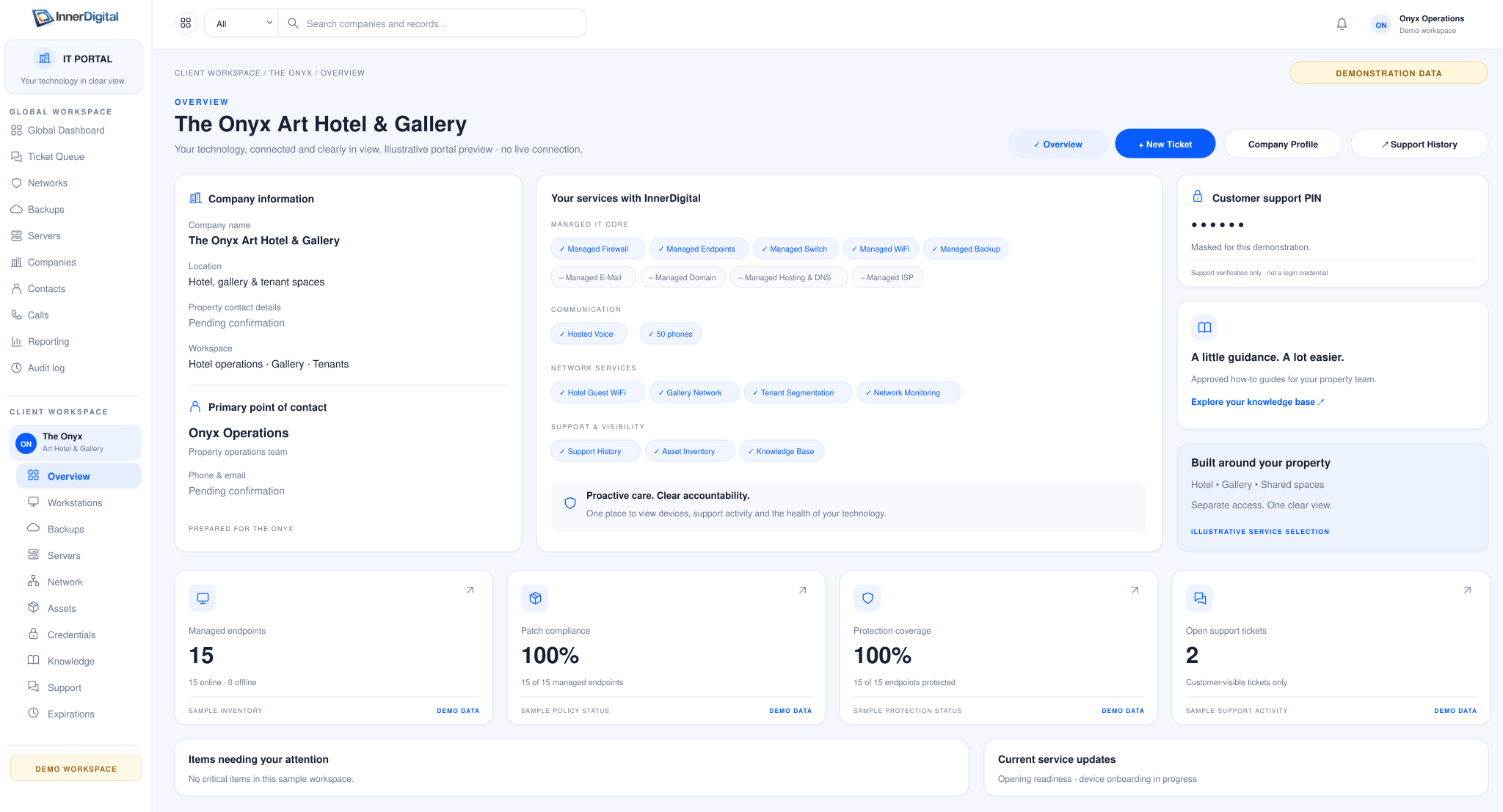Click the Asset Inventory chip
The image size is (1503, 812).
click(689, 451)
